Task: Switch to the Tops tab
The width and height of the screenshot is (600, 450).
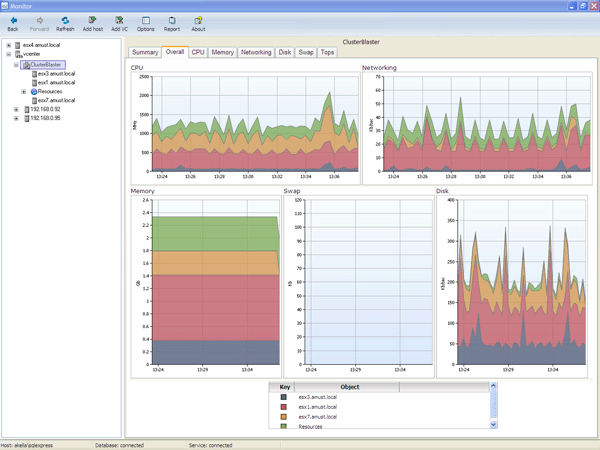Action: [328, 52]
